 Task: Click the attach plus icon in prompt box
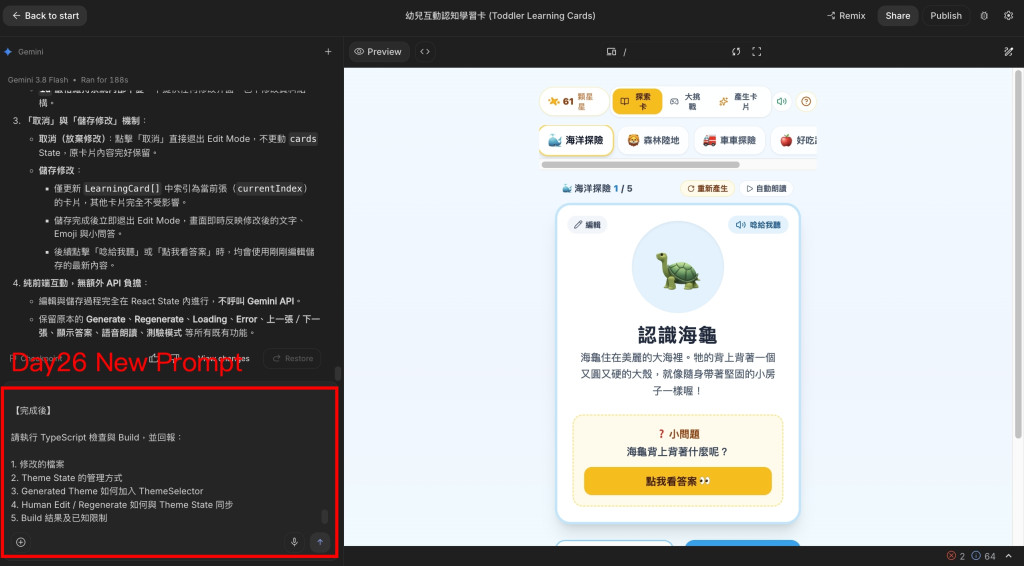point(21,542)
